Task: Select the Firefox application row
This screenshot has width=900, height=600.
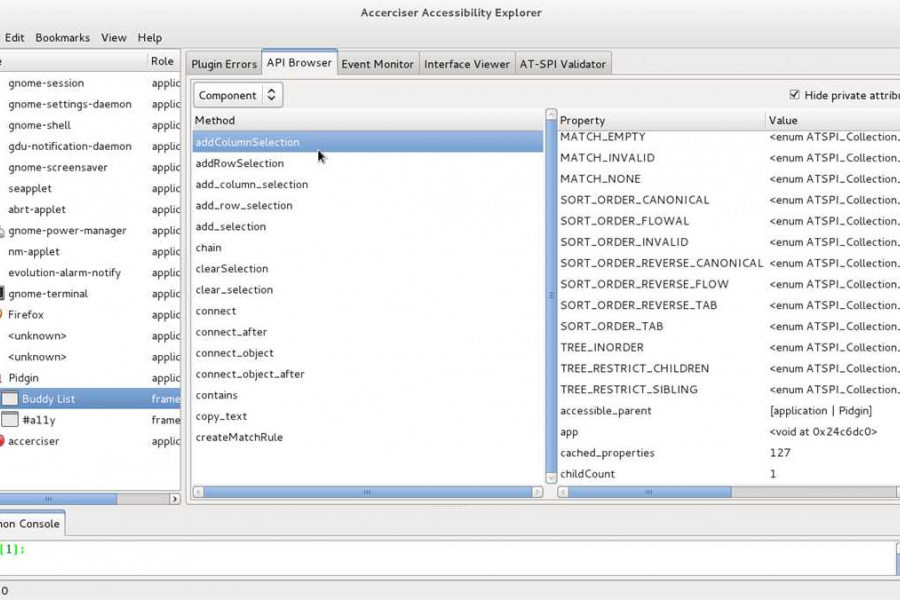Action: click(x=90, y=315)
